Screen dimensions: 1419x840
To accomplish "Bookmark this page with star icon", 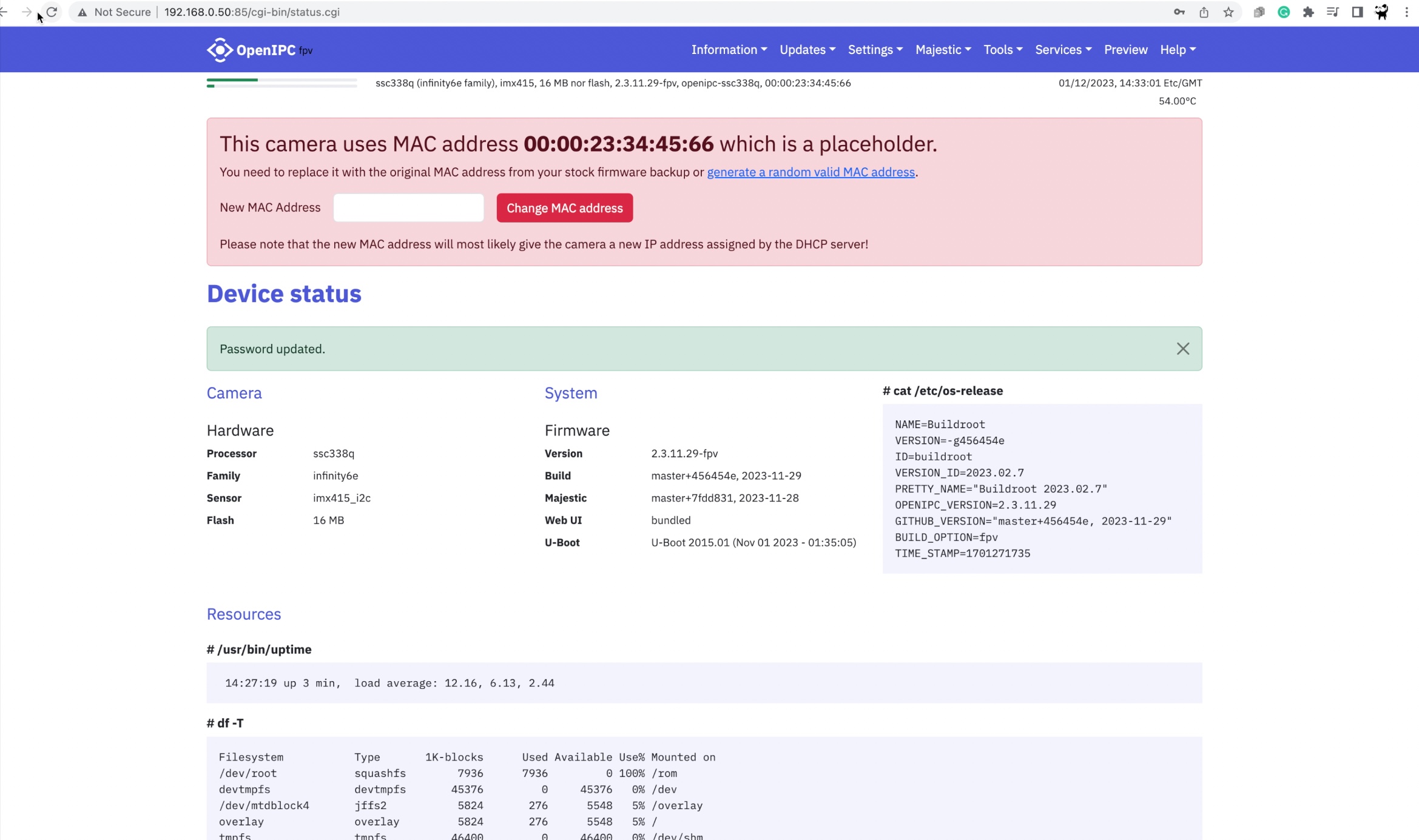I will (1229, 12).
